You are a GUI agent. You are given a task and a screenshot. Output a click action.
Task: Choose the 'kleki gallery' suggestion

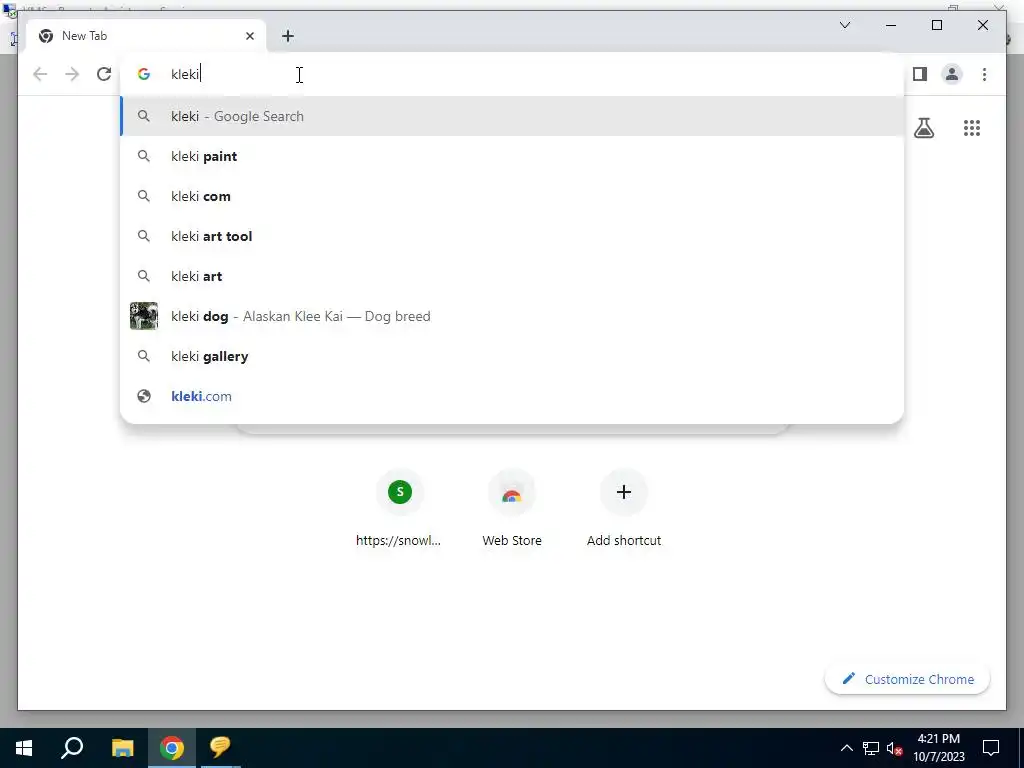pos(512,356)
